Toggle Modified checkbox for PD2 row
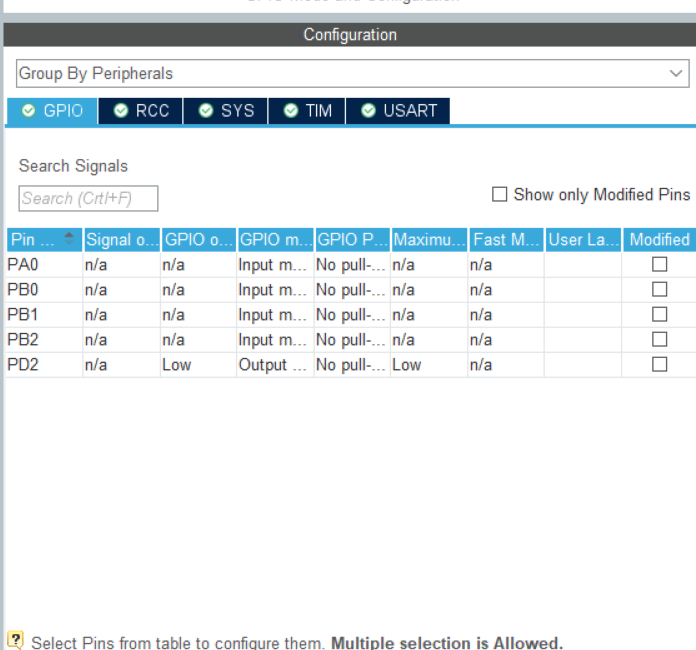The image size is (696, 650). [x=660, y=365]
